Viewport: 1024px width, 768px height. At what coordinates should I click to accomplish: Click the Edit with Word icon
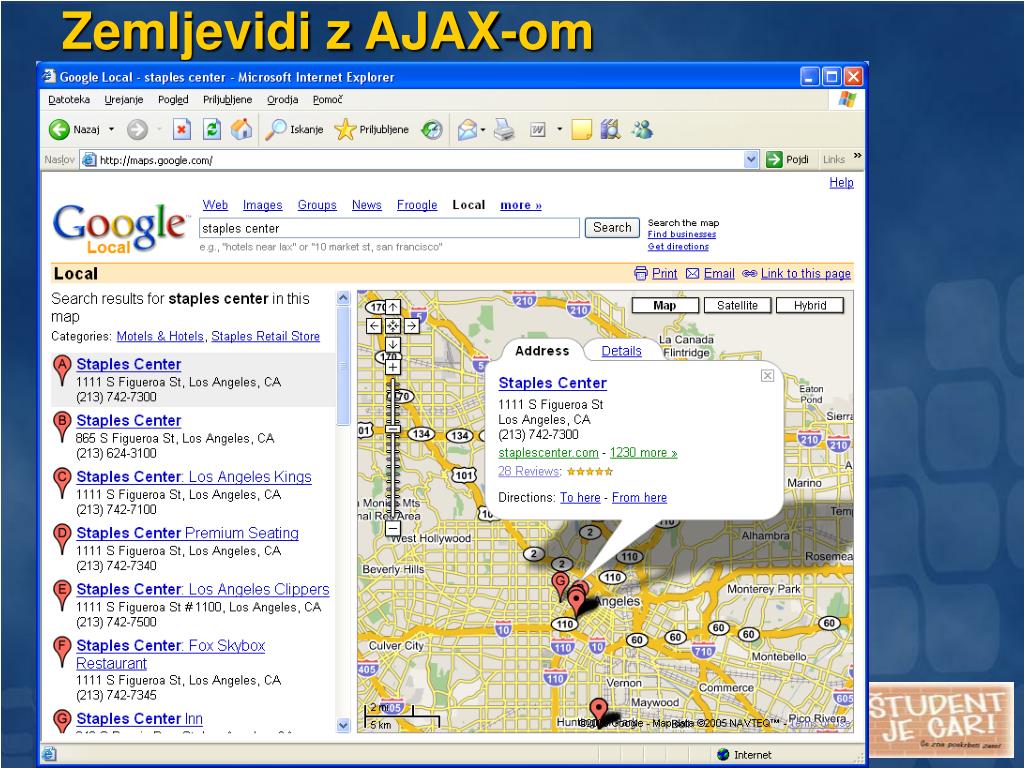point(537,129)
